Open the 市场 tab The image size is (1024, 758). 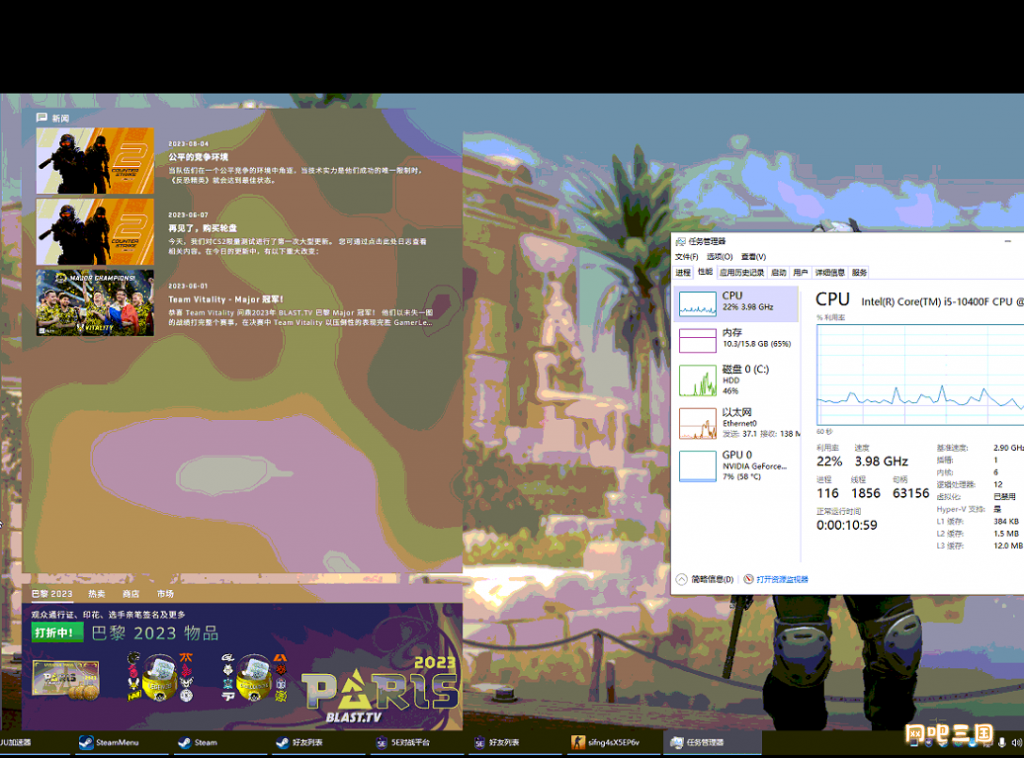click(165, 593)
